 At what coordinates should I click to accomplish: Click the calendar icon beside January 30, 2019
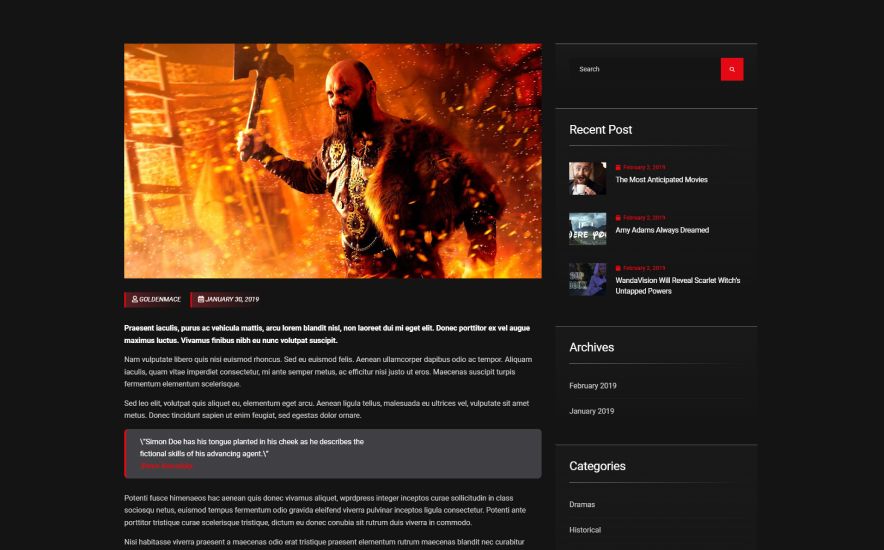201,299
